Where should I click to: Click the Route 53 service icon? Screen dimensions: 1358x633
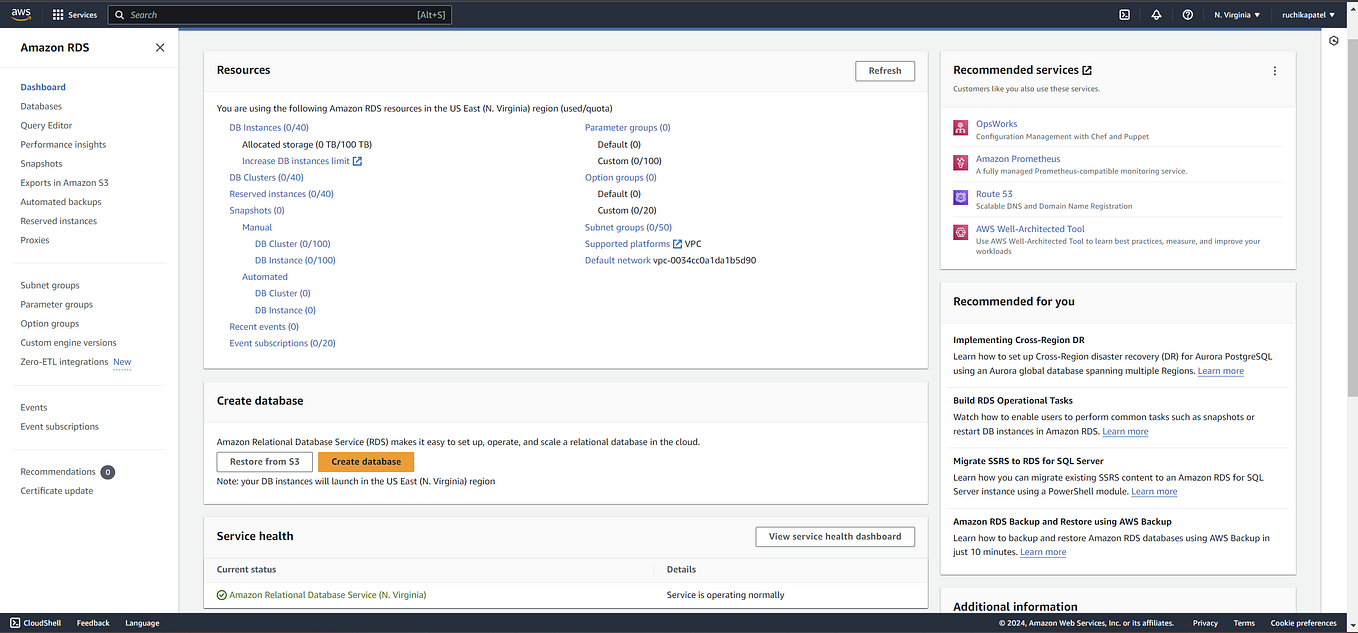(x=960, y=197)
